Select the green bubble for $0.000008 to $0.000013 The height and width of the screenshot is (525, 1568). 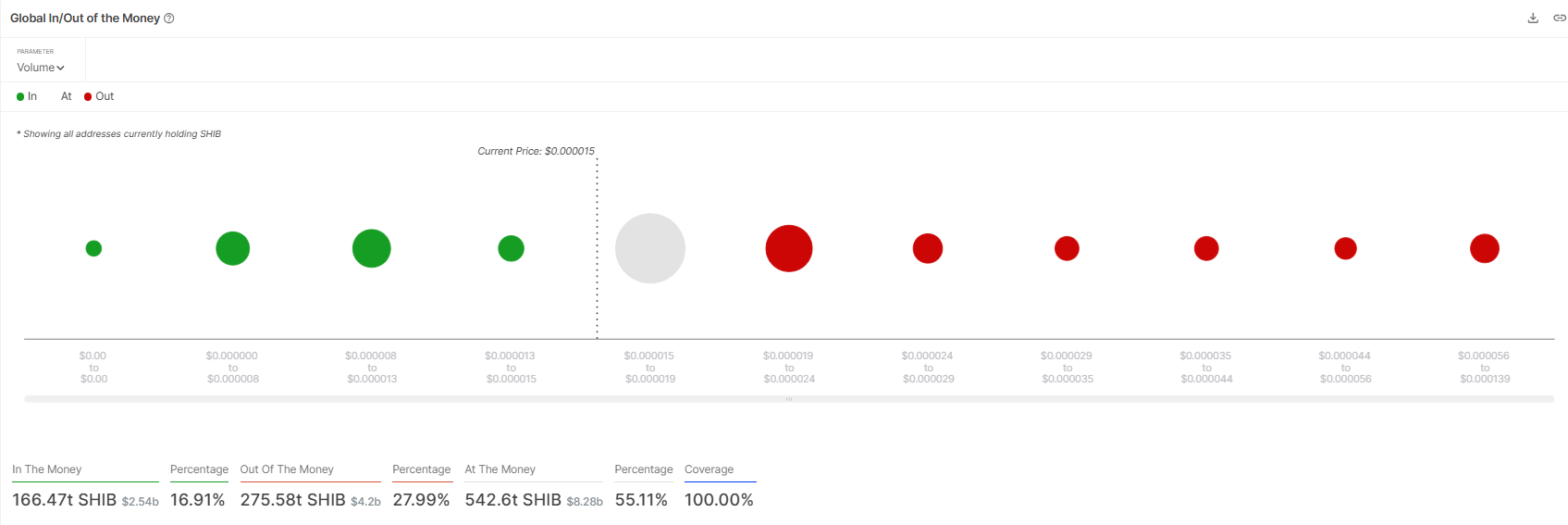coord(371,248)
